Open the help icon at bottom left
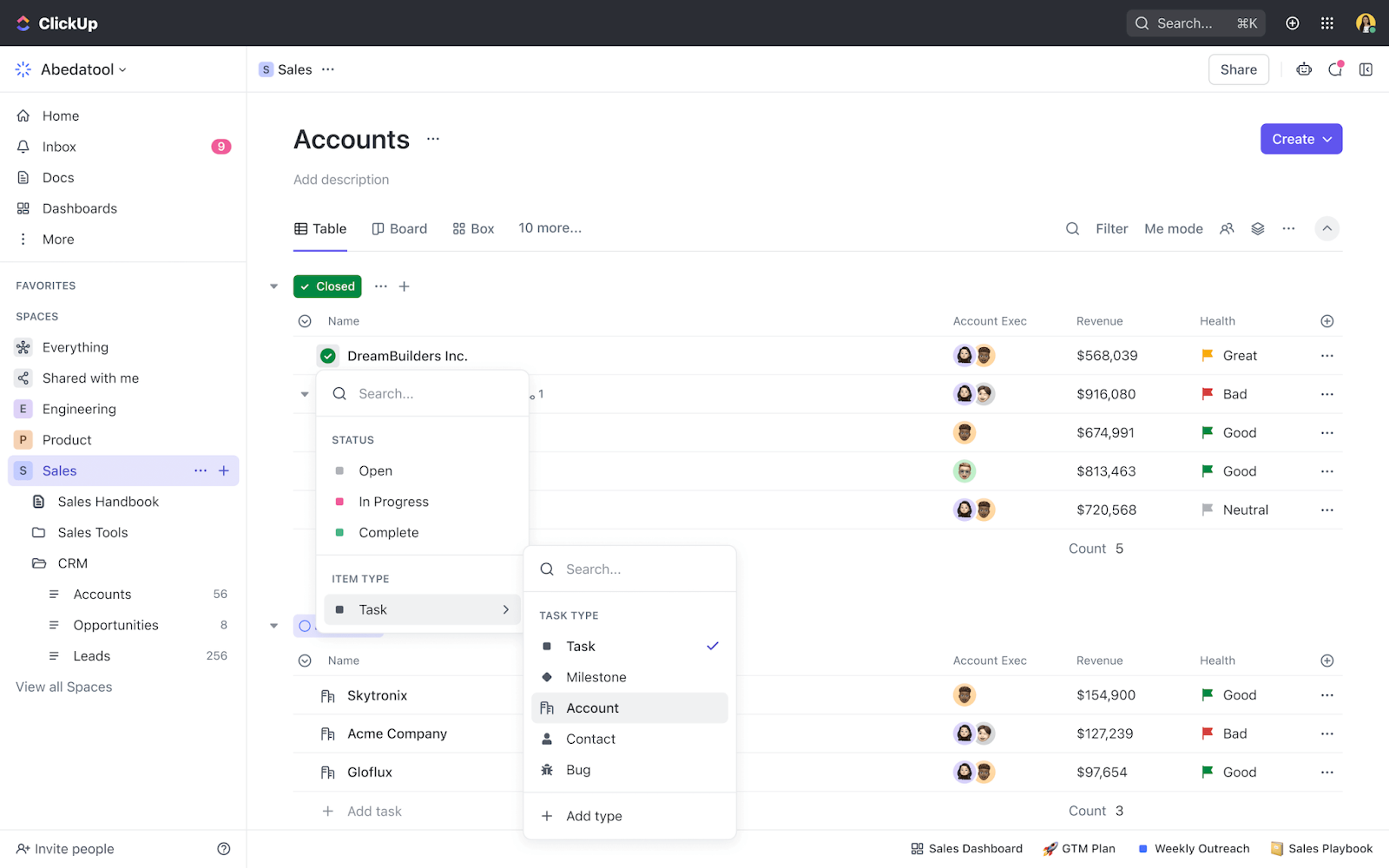 click(x=223, y=848)
